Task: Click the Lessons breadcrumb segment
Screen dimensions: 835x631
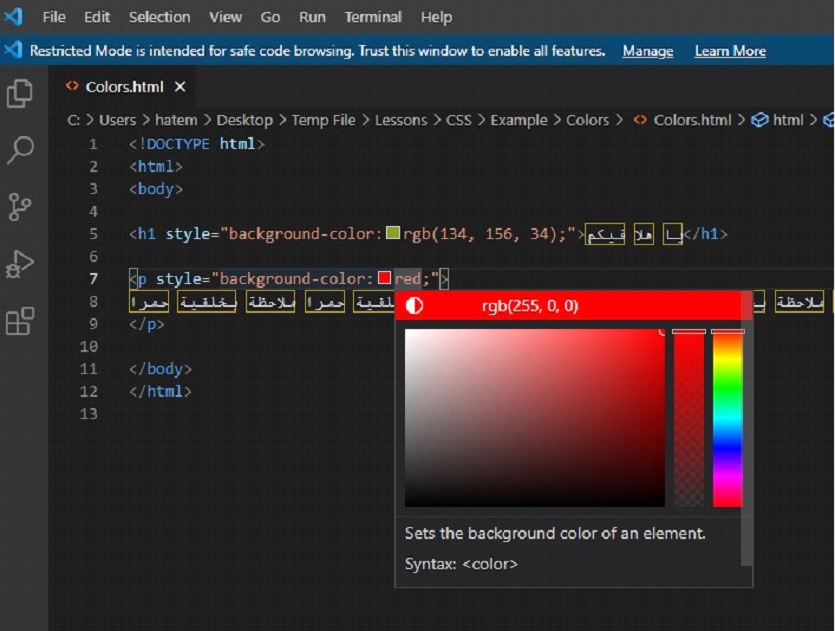Action: [400, 120]
